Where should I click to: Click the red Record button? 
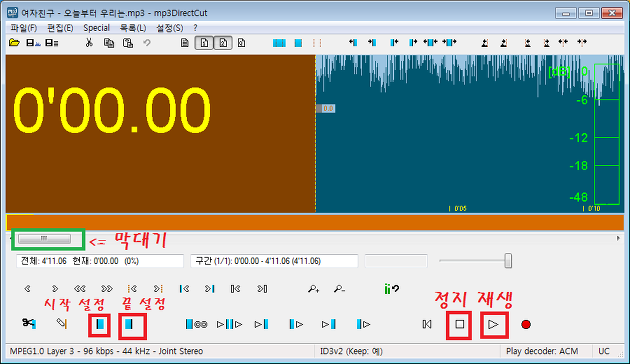point(526,324)
